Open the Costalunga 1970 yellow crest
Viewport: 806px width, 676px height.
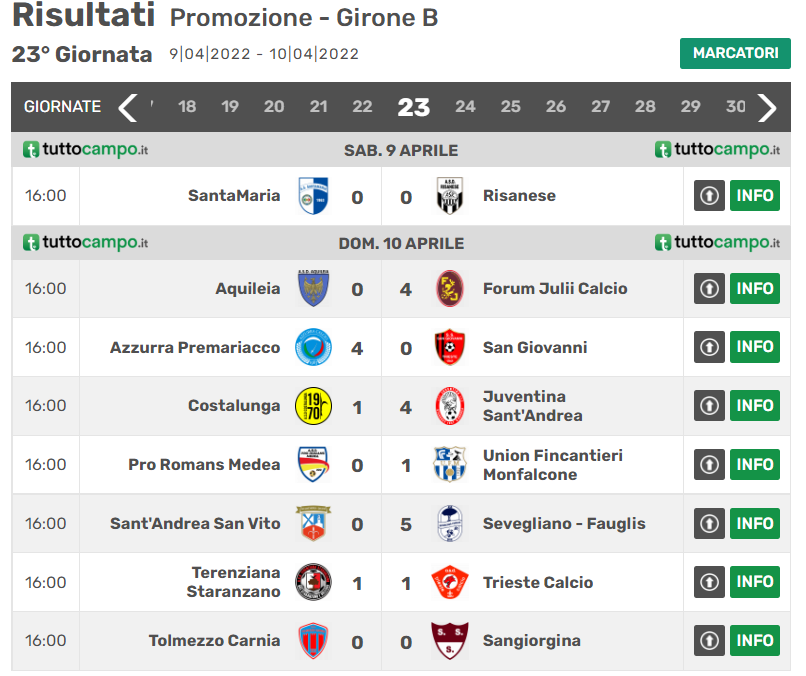coord(313,406)
